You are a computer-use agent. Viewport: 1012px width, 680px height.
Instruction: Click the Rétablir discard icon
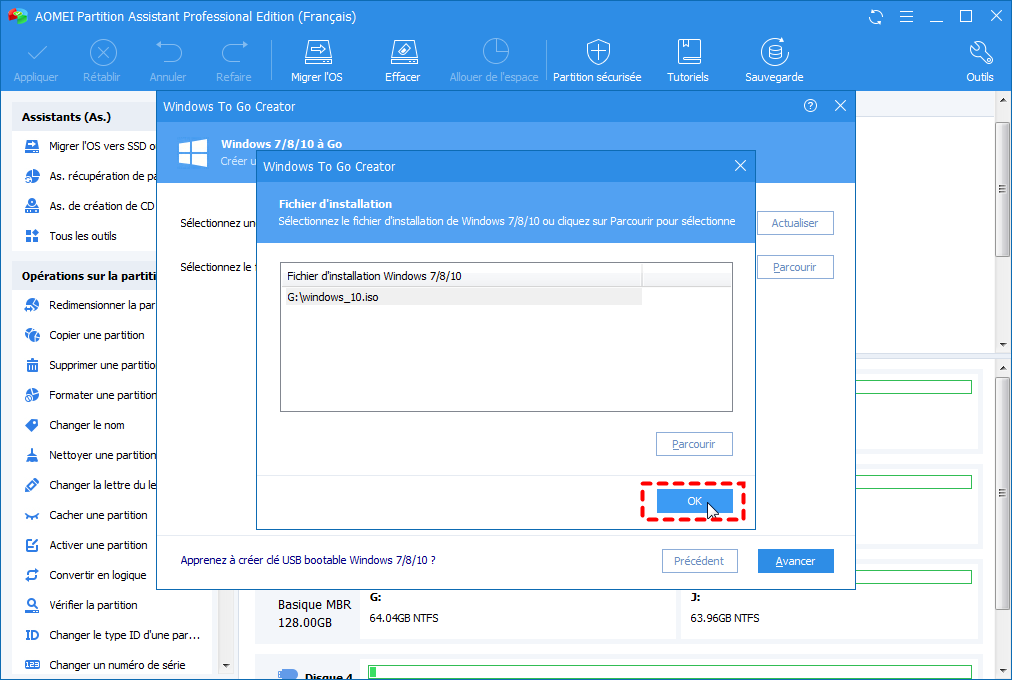tap(103, 53)
